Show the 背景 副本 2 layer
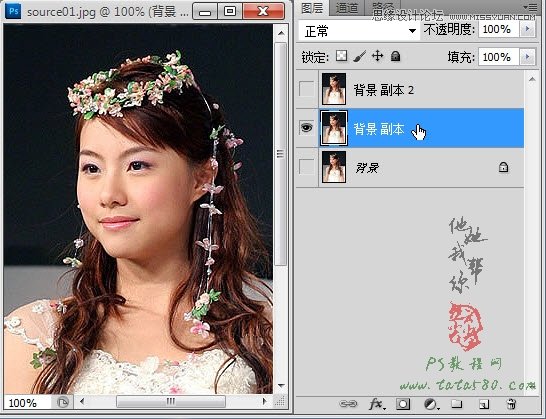The image size is (546, 419). coord(306,89)
